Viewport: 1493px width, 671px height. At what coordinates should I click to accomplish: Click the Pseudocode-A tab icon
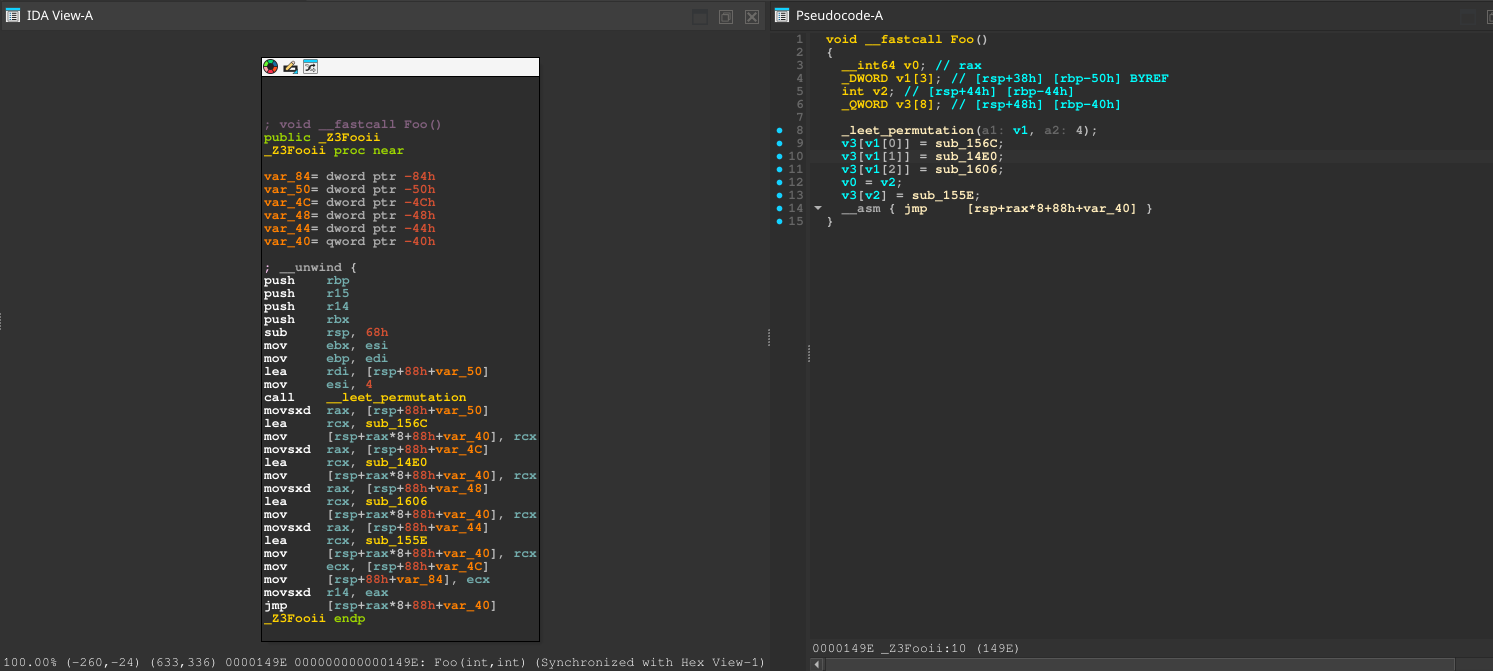pos(782,15)
